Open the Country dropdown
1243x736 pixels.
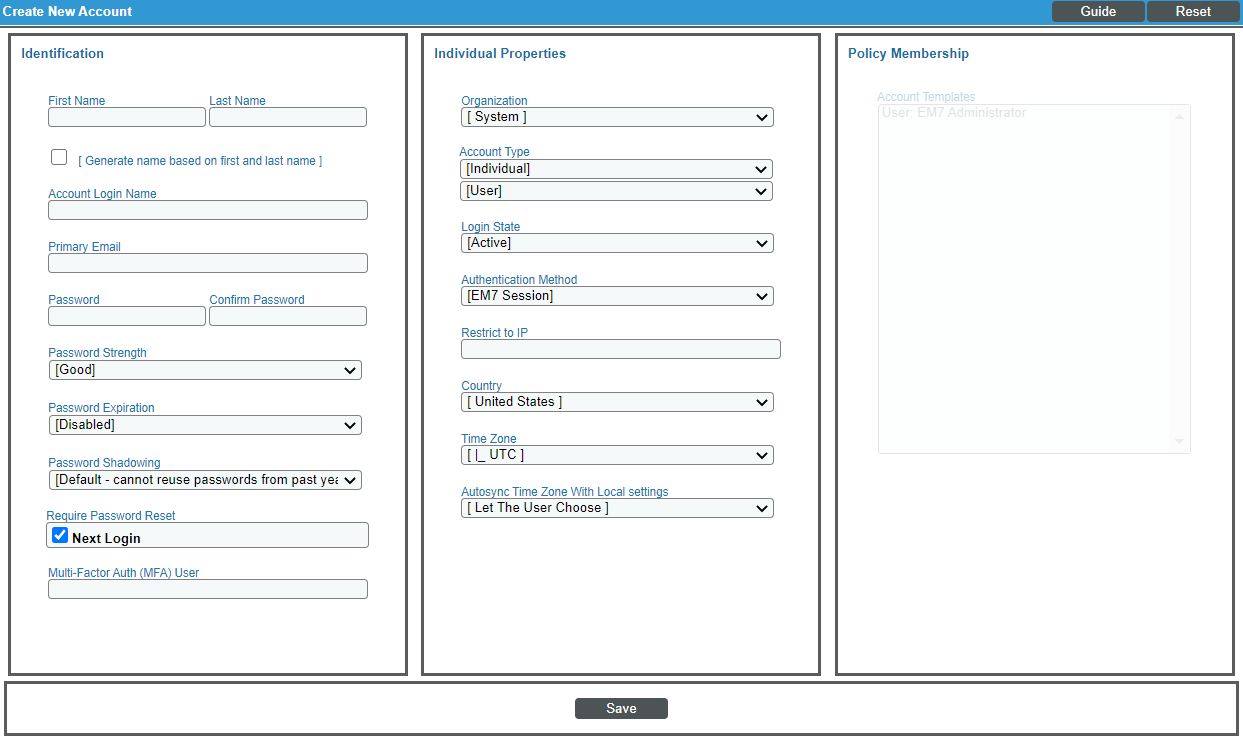click(x=616, y=401)
